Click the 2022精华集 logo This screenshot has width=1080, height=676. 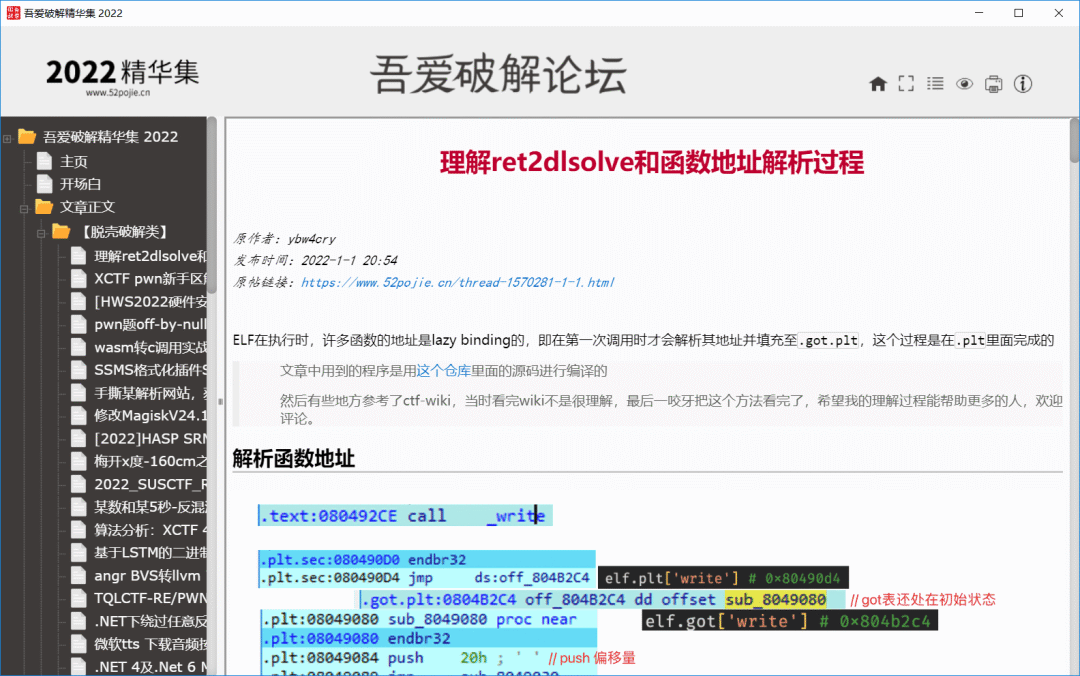click(122, 75)
